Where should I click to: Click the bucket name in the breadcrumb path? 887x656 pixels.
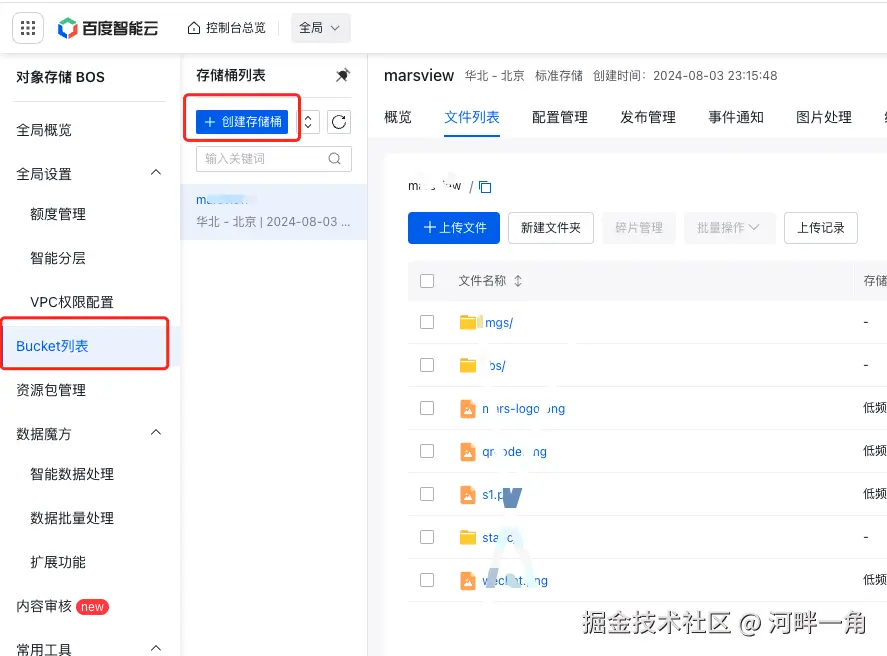pos(434,185)
